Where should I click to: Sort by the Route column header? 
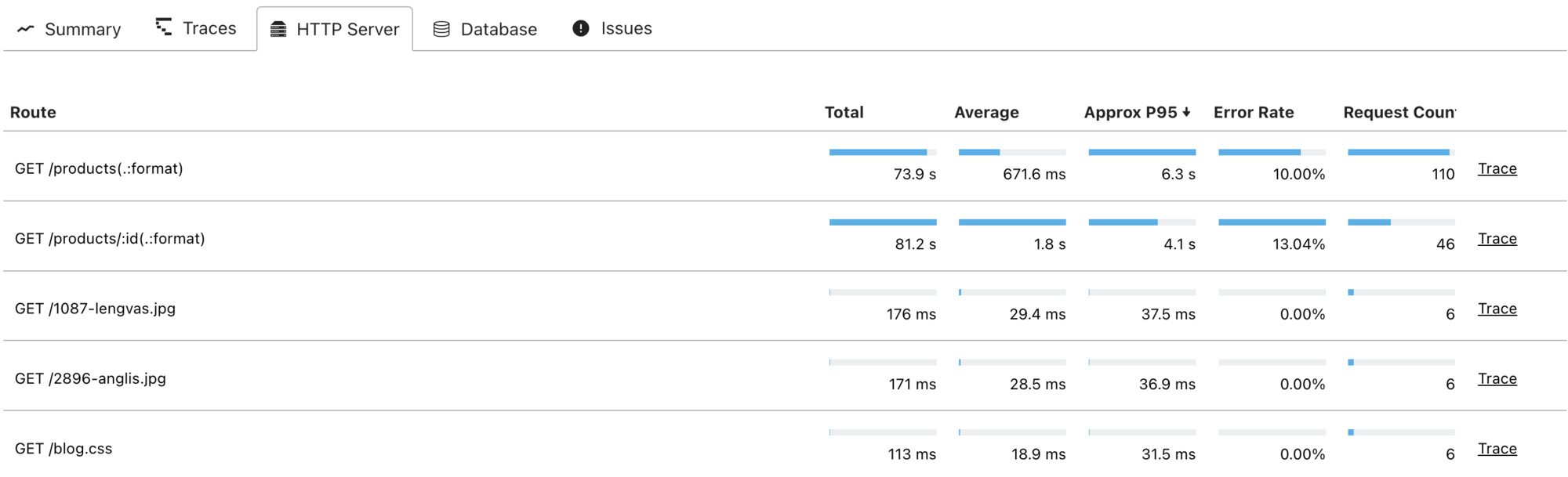[33, 112]
